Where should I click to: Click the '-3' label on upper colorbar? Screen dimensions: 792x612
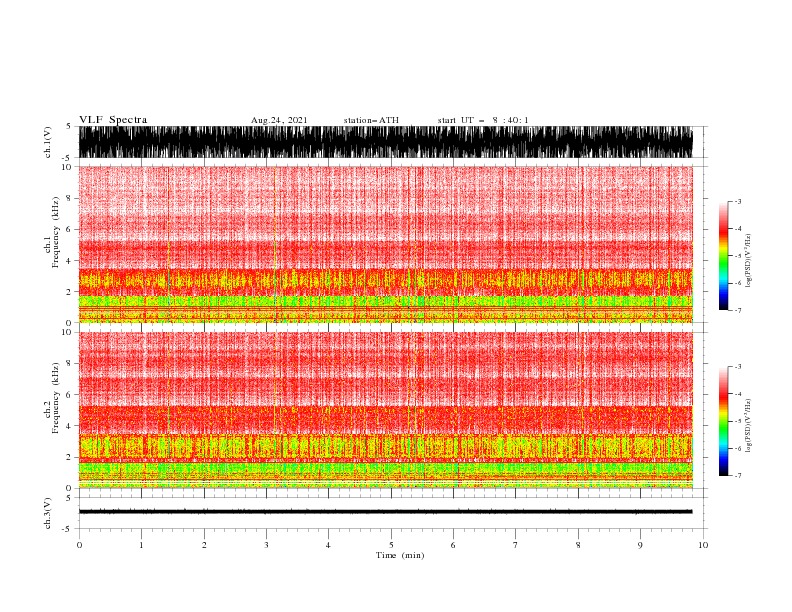(738, 201)
